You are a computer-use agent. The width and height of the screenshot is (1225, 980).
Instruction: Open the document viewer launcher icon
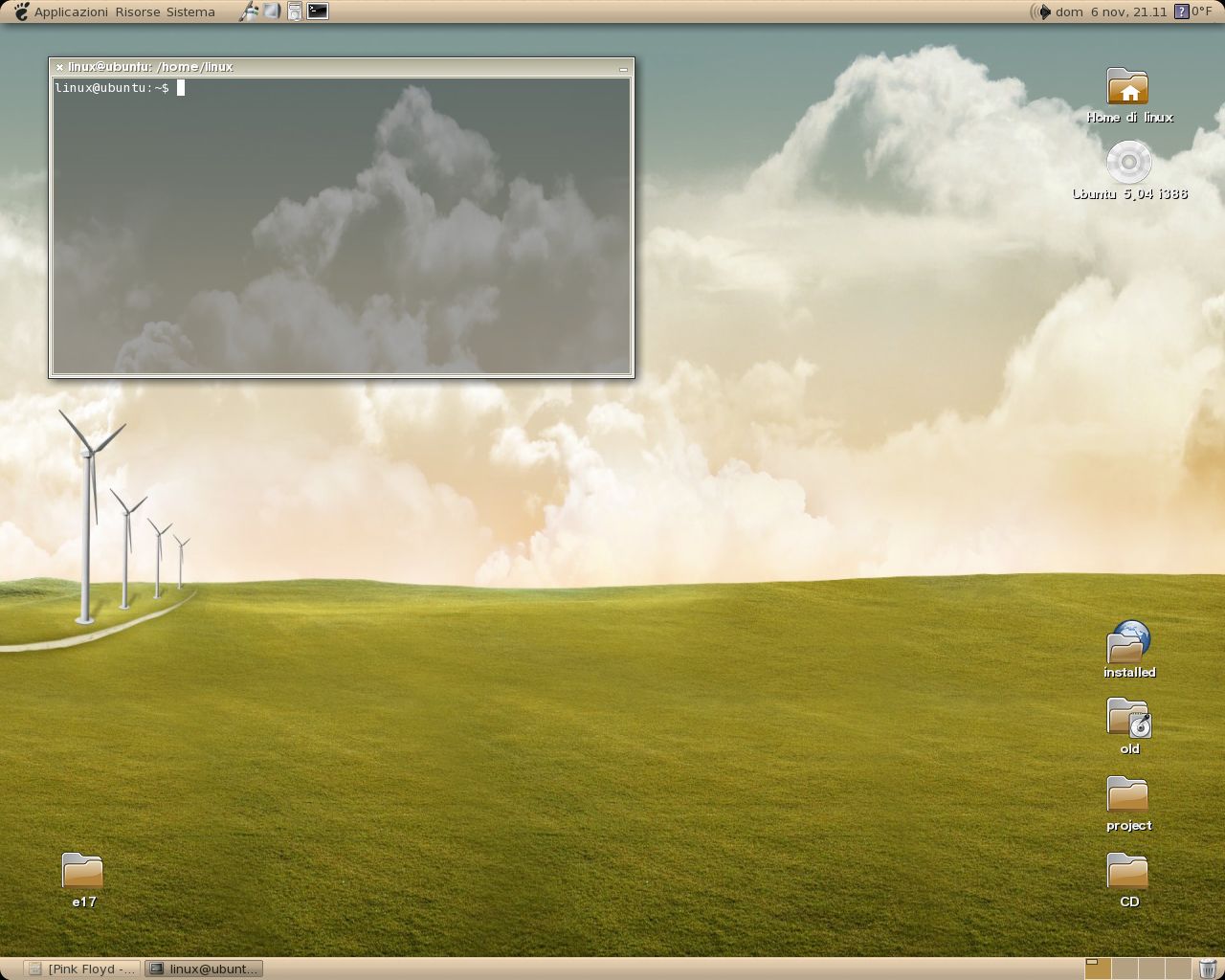click(295, 11)
